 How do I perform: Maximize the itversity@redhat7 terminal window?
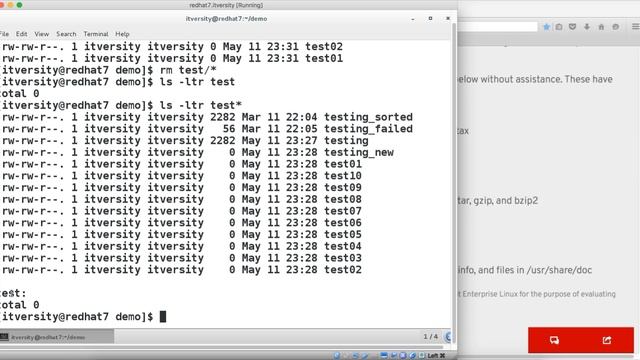430,18
